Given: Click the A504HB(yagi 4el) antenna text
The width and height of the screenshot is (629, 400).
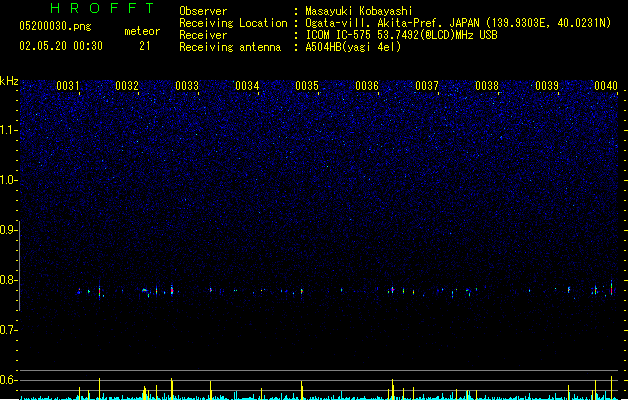Looking at the screenshot, I should click(x=353, y=47).
